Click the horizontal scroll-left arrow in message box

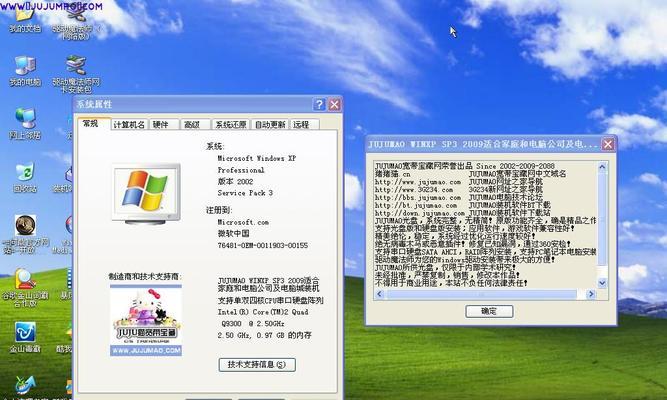379,294
